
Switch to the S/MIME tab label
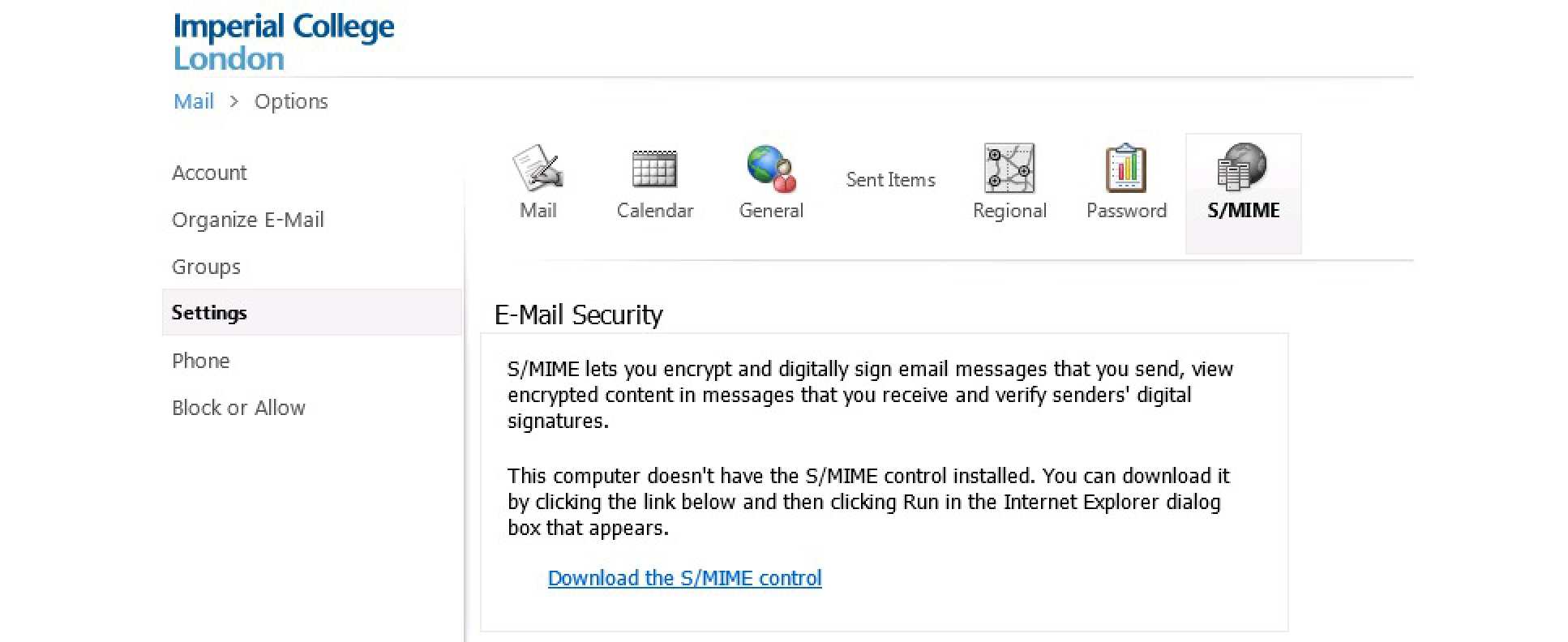1243,211
